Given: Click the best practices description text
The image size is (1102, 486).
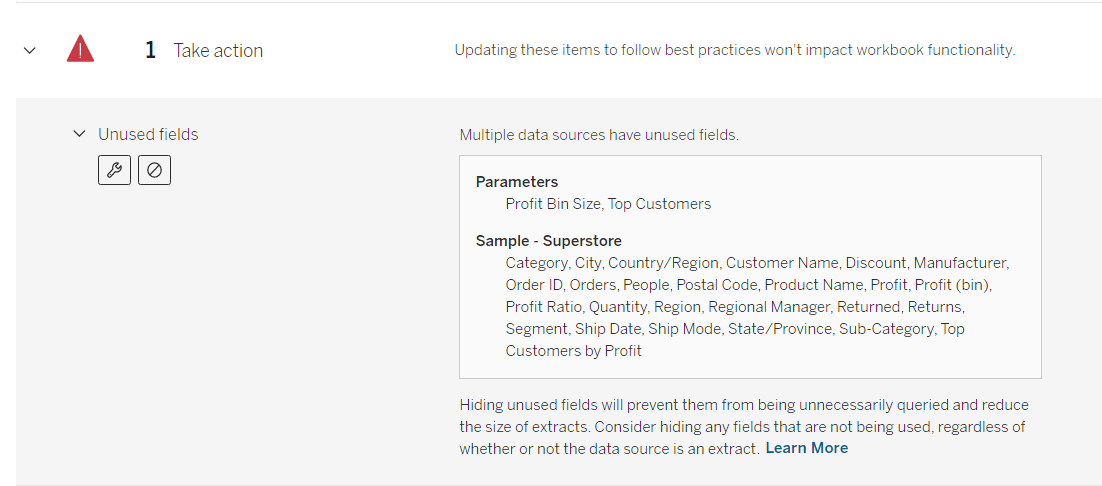Looking at the screenshot, I should (x=735, y=50).
